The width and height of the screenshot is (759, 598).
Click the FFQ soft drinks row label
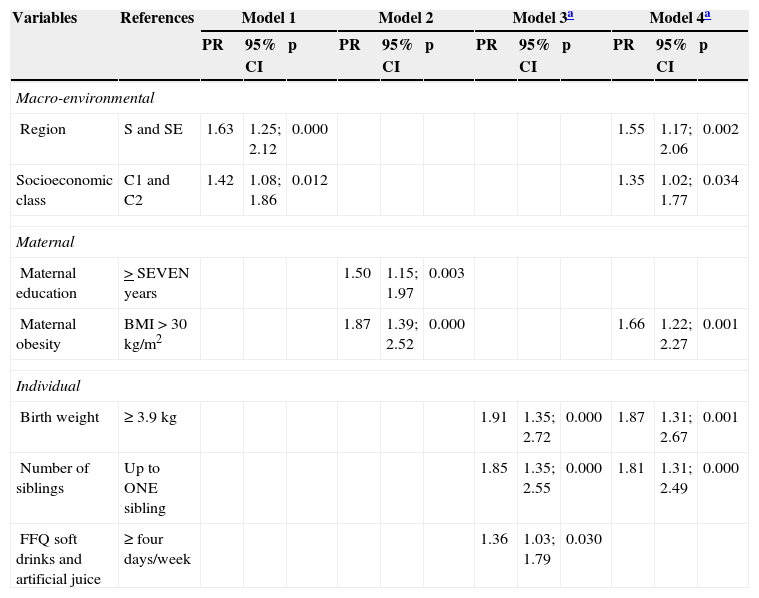[x=58, y=559]
